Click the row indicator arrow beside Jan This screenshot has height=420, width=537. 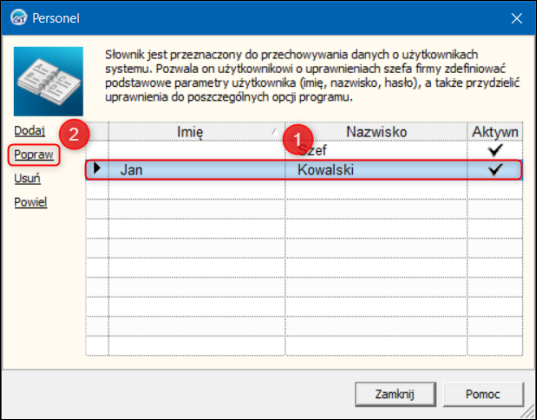(97, 168)
